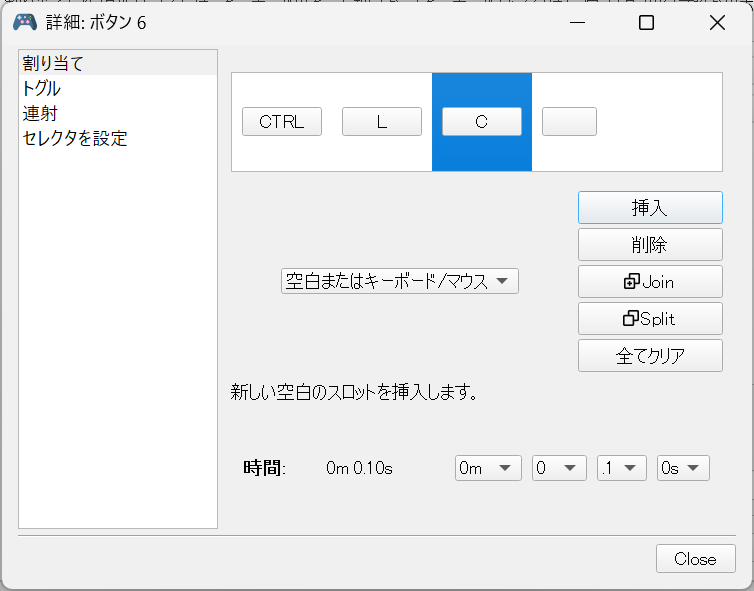Open セレクタを設定 in the list

pos(74,139)
